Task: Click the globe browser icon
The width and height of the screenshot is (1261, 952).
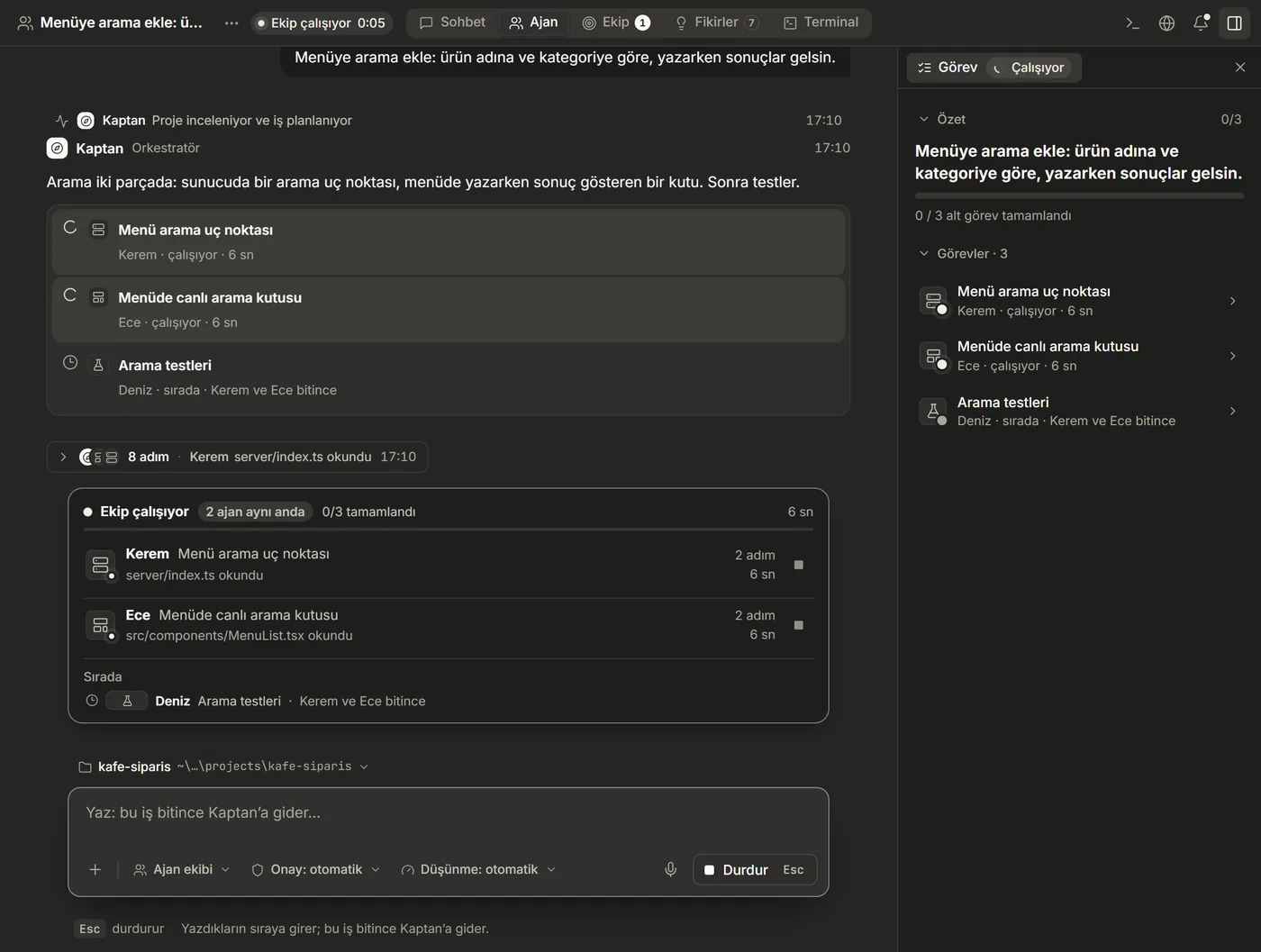Action: point(1166,23)
